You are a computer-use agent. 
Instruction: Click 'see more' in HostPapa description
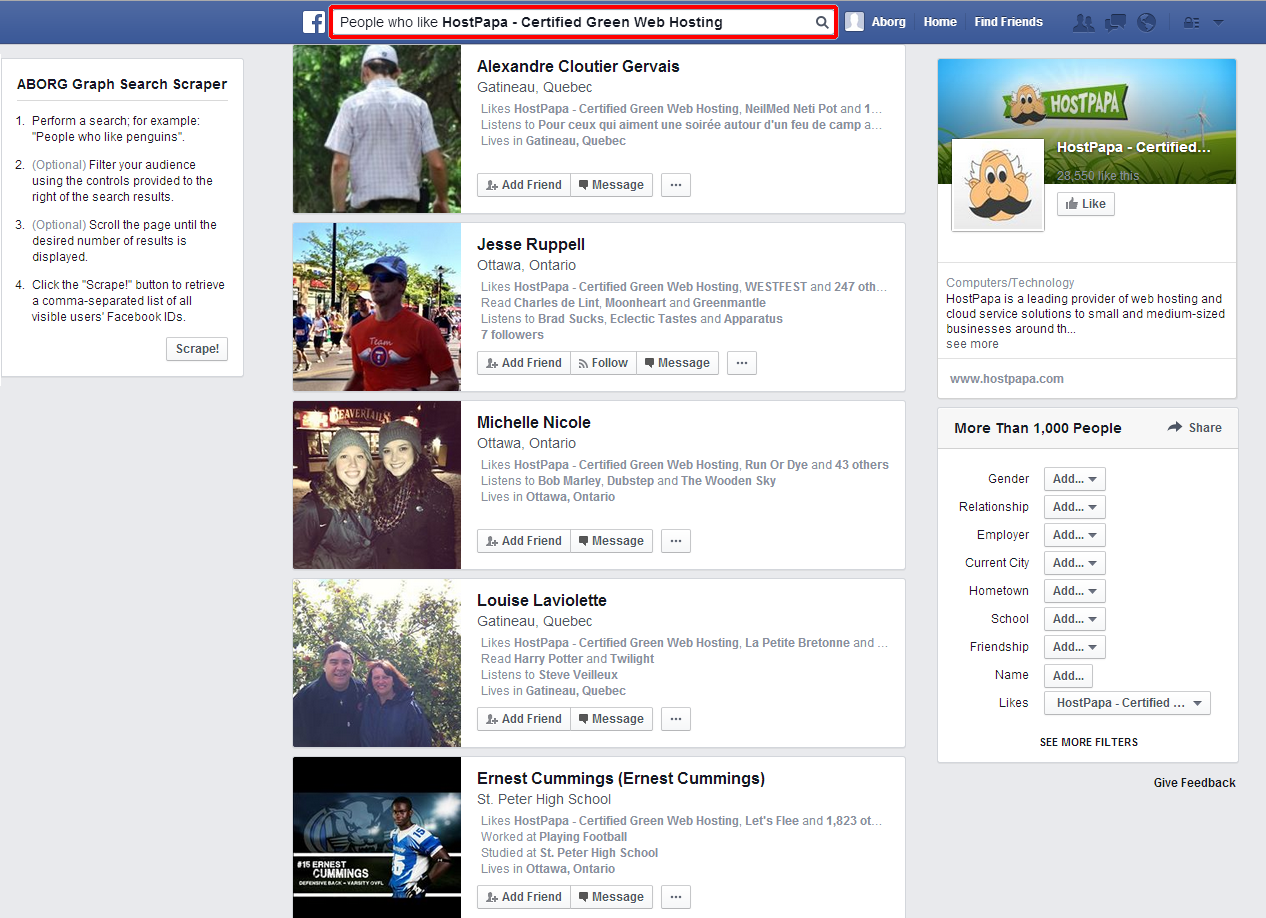[x=972, y=344]
